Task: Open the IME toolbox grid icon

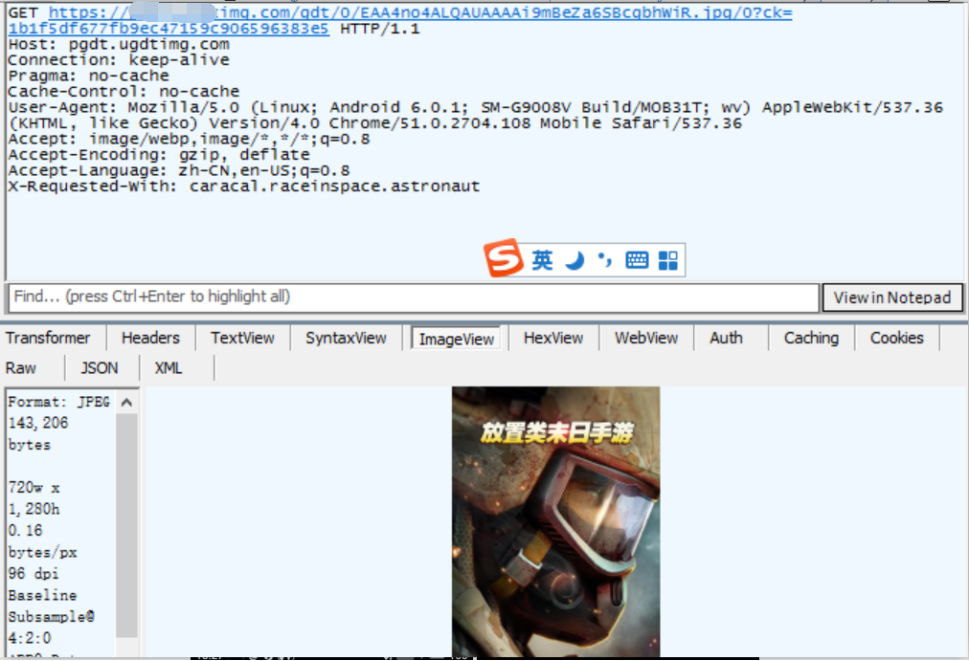Action: coord(668,260)
